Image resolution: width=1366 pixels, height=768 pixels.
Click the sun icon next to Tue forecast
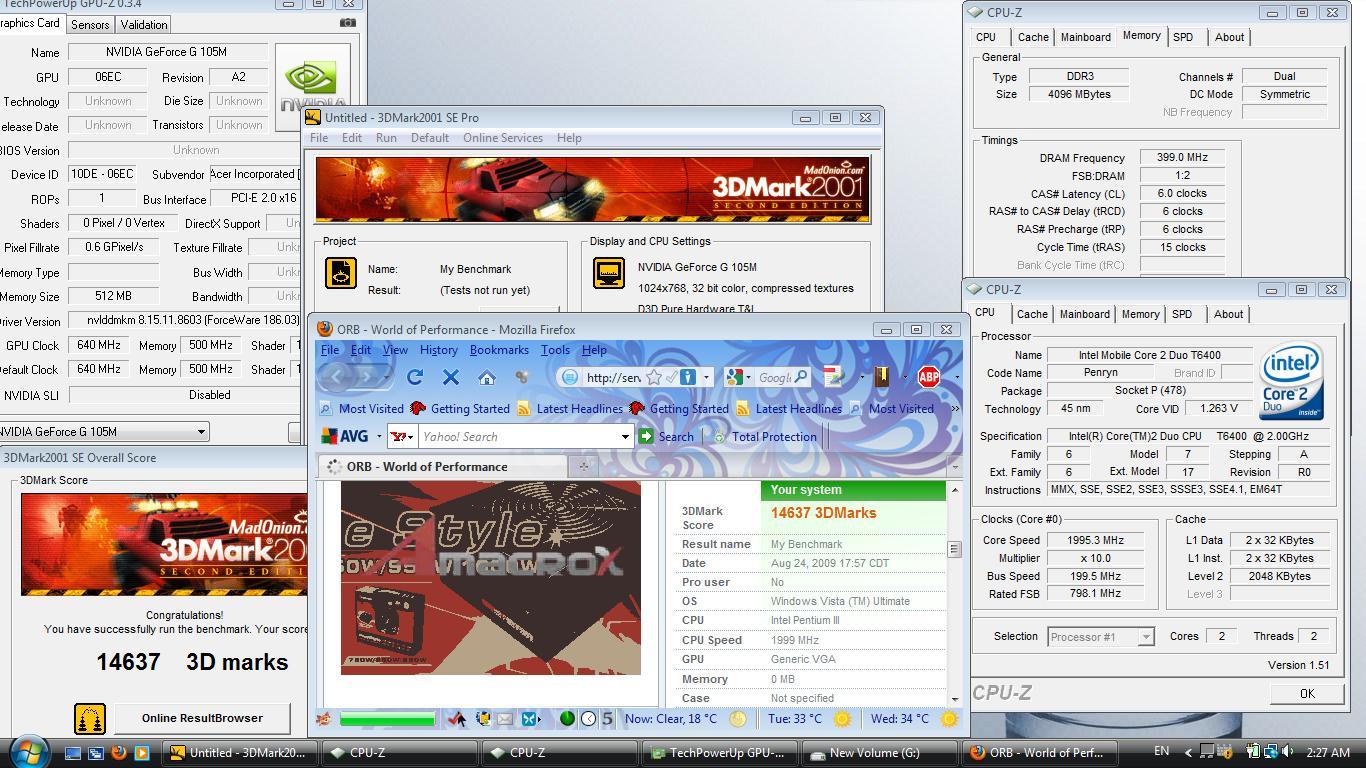click(x=842, y=718)
